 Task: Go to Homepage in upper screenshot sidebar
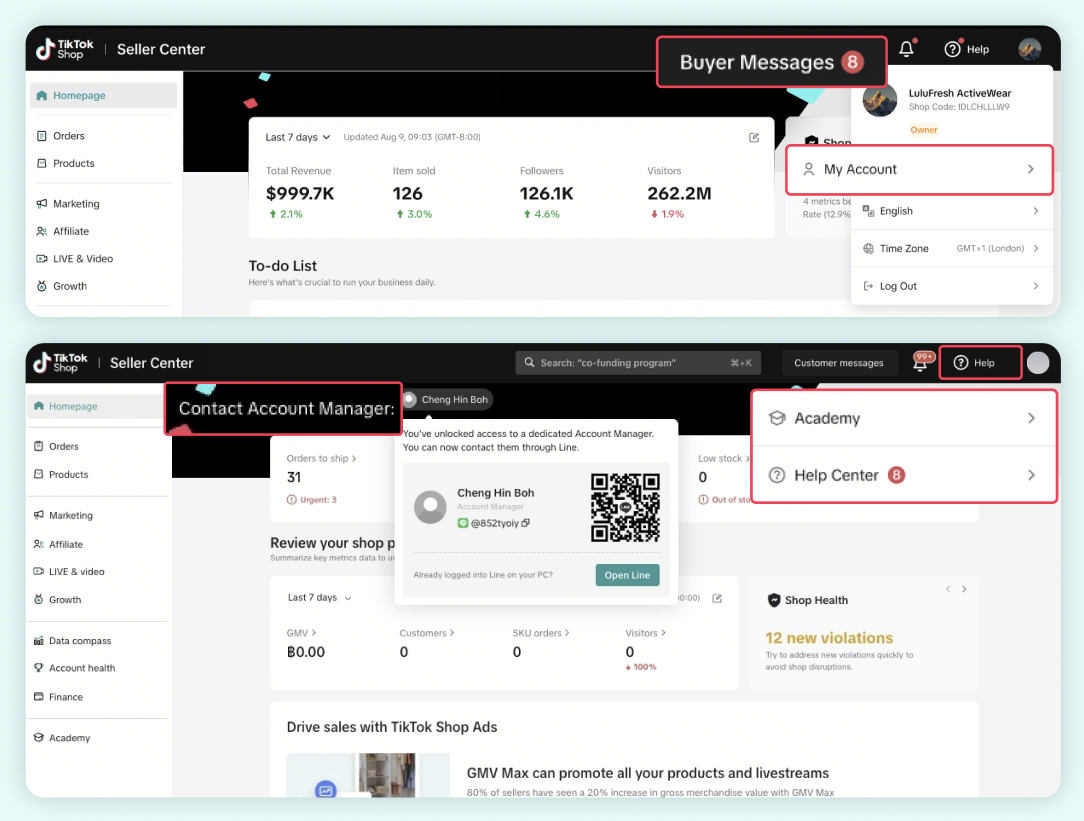[103, 95]
